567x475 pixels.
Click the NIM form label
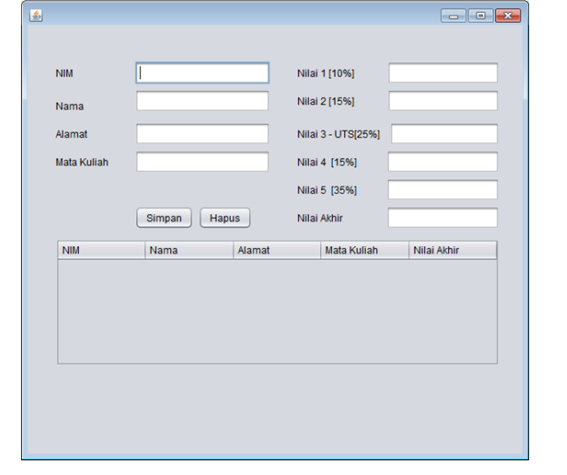pos(64,73)
